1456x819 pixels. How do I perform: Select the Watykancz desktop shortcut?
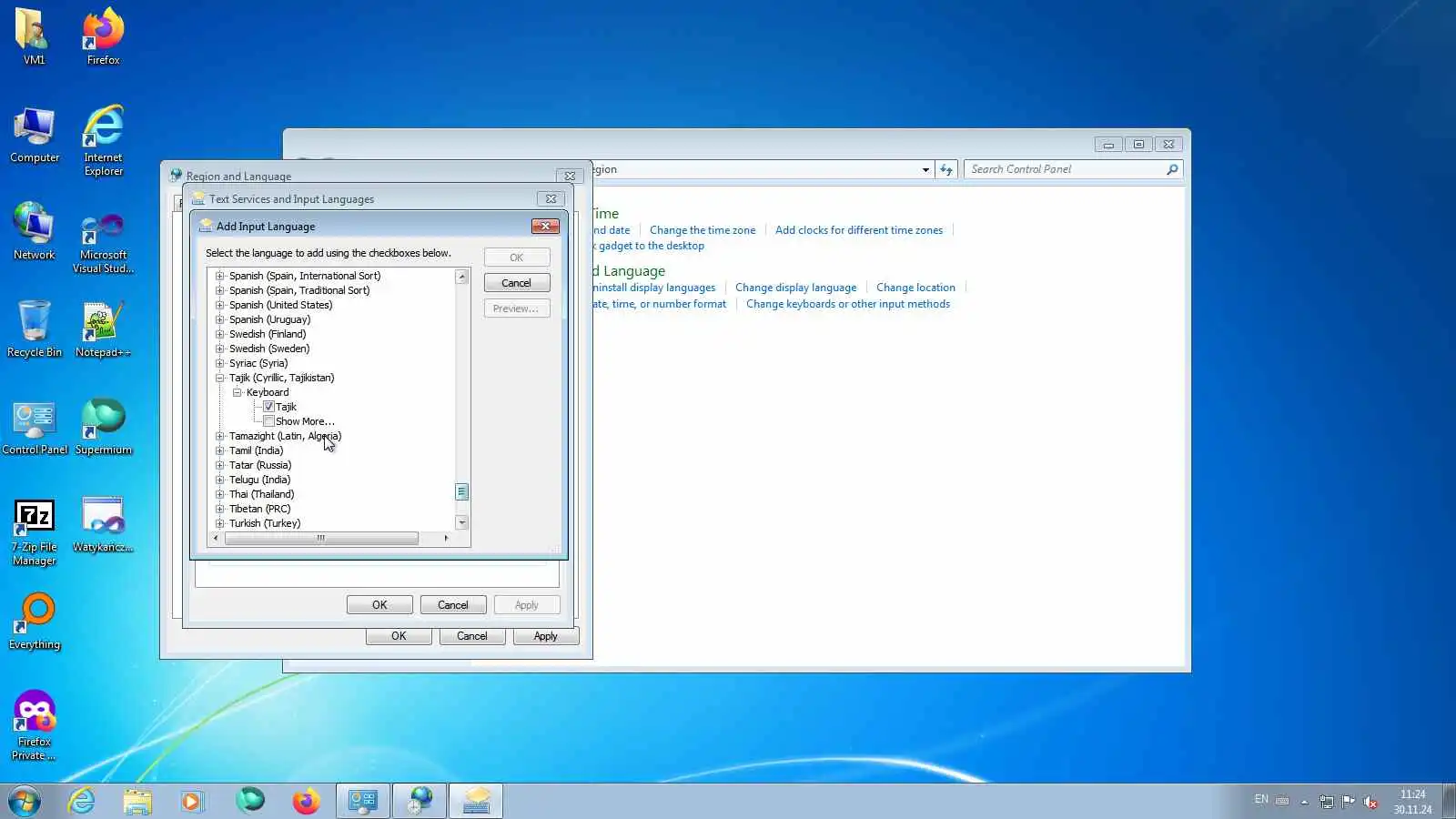pyautogui.click(x=103, y=525)
